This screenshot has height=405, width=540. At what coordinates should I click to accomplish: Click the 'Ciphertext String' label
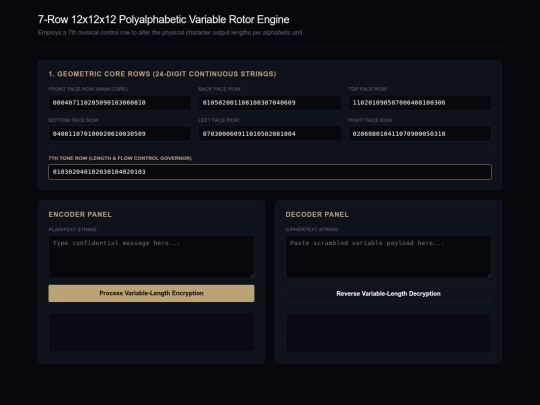point(312,229)
